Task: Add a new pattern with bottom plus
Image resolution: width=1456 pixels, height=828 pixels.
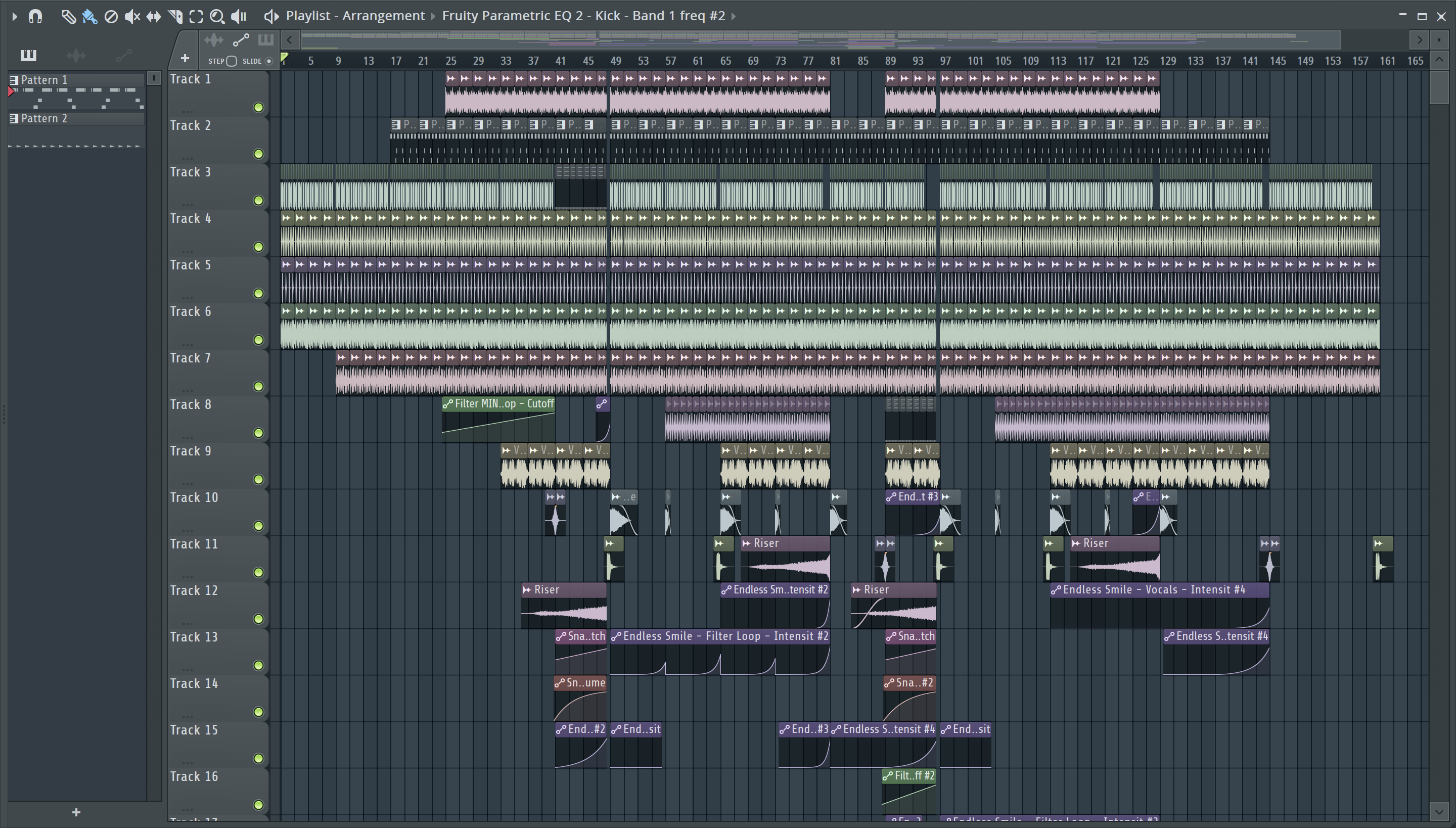Action: [76, 813]
